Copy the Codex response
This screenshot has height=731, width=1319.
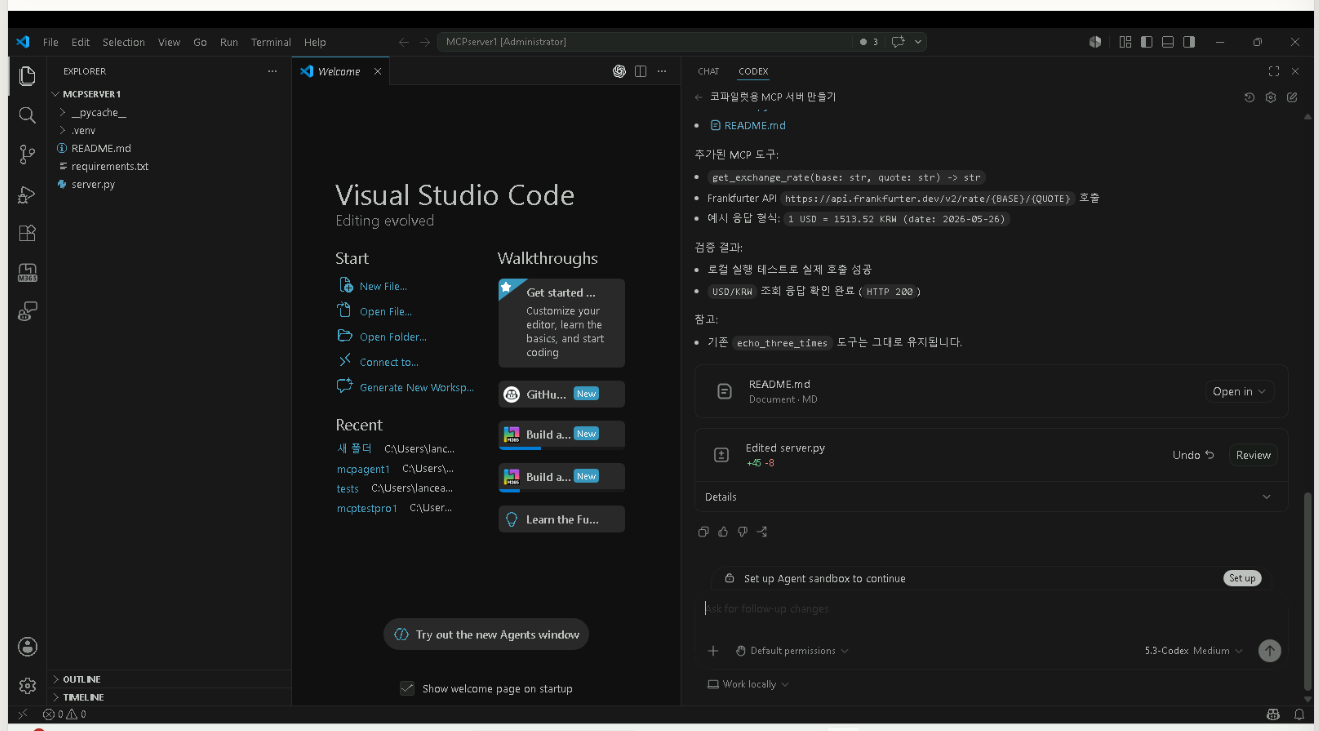(x=704, y=532)
